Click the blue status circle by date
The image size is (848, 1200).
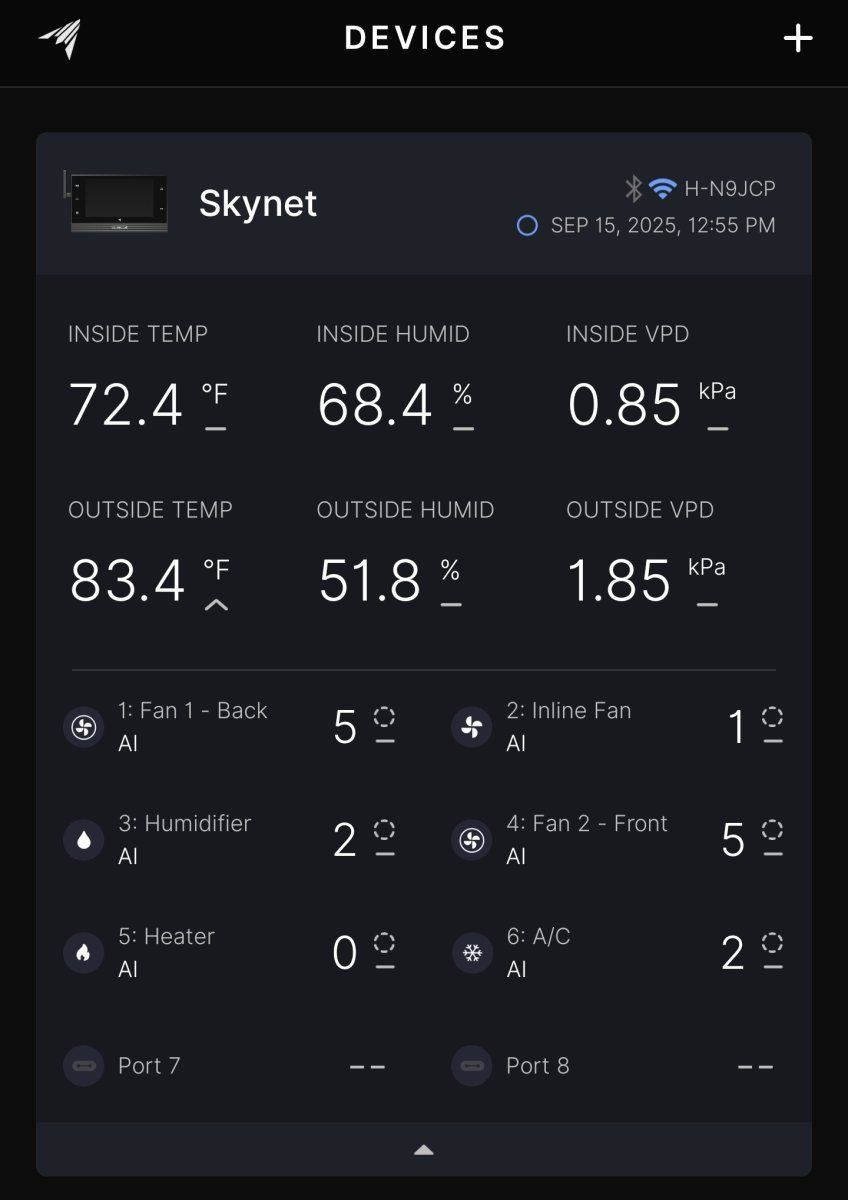[x=527, y=226]
